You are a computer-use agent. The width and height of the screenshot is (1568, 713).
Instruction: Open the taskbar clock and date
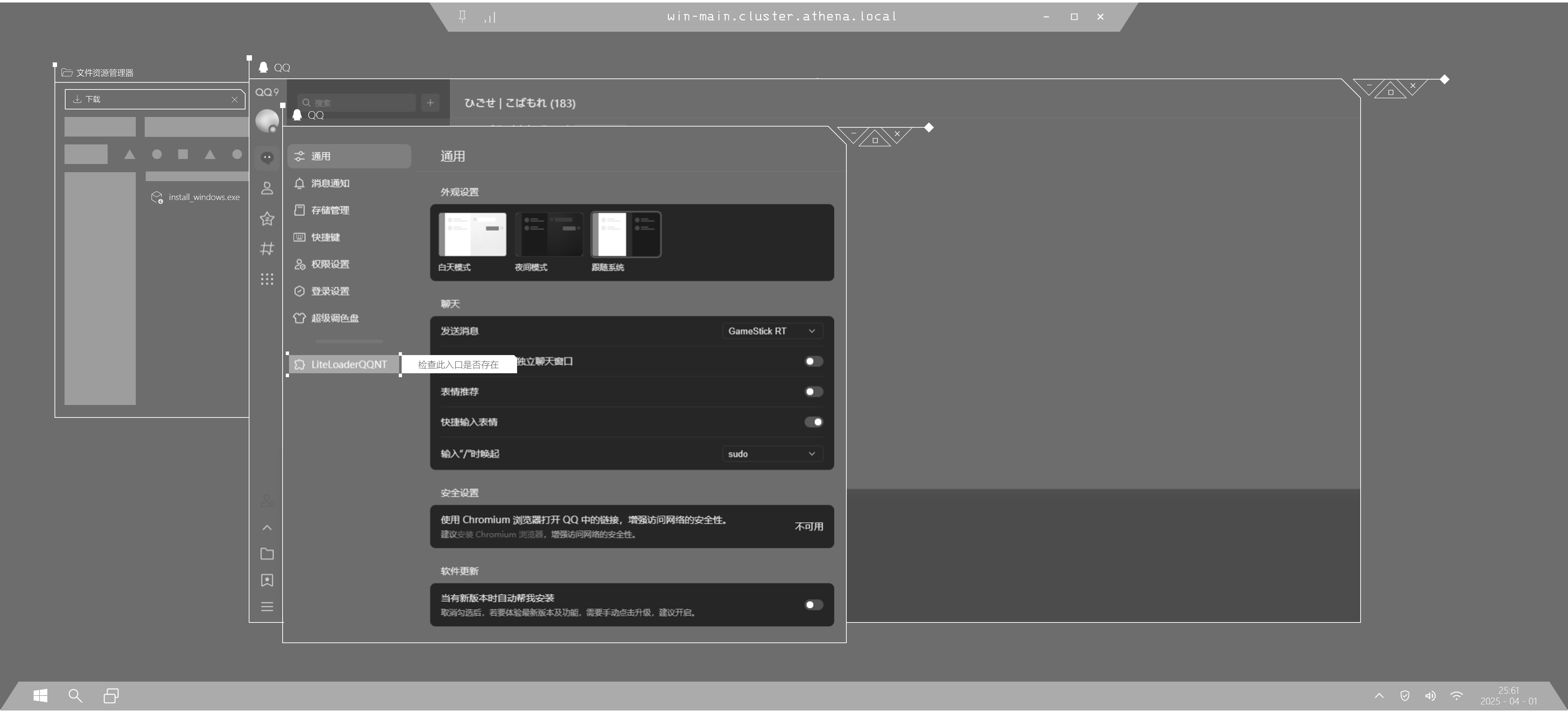(1508, 696)
